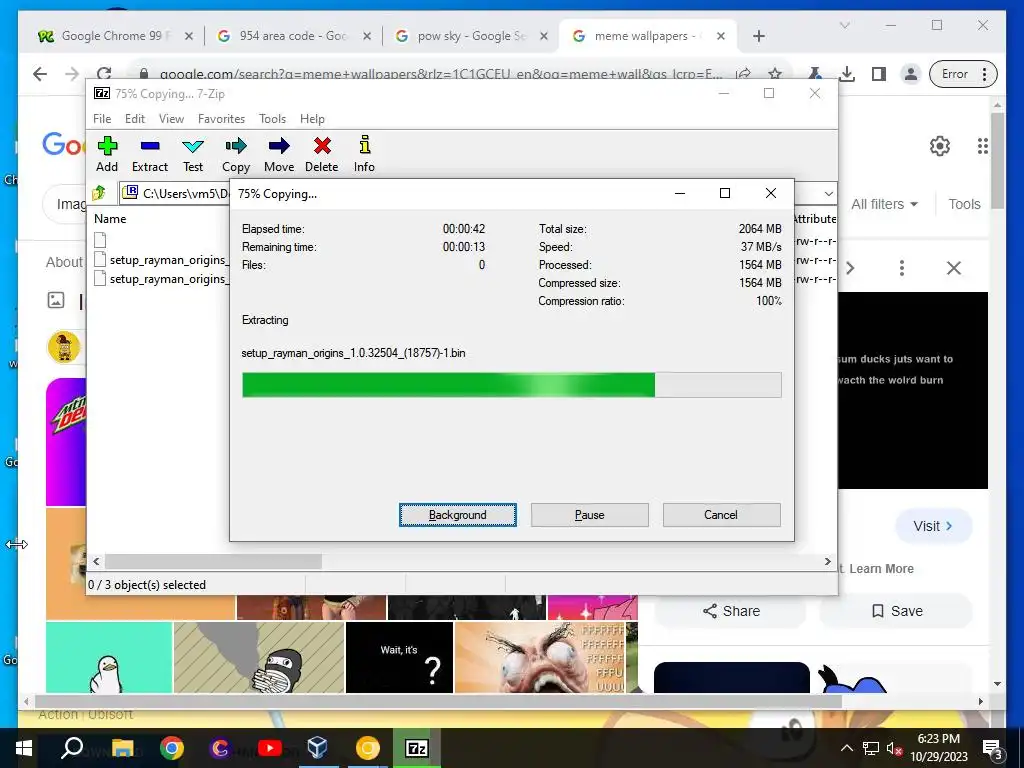Screen dimensions: 1024x768
Task: Open File Explorer from the taskbar
Action: click(x=122, y=748)
